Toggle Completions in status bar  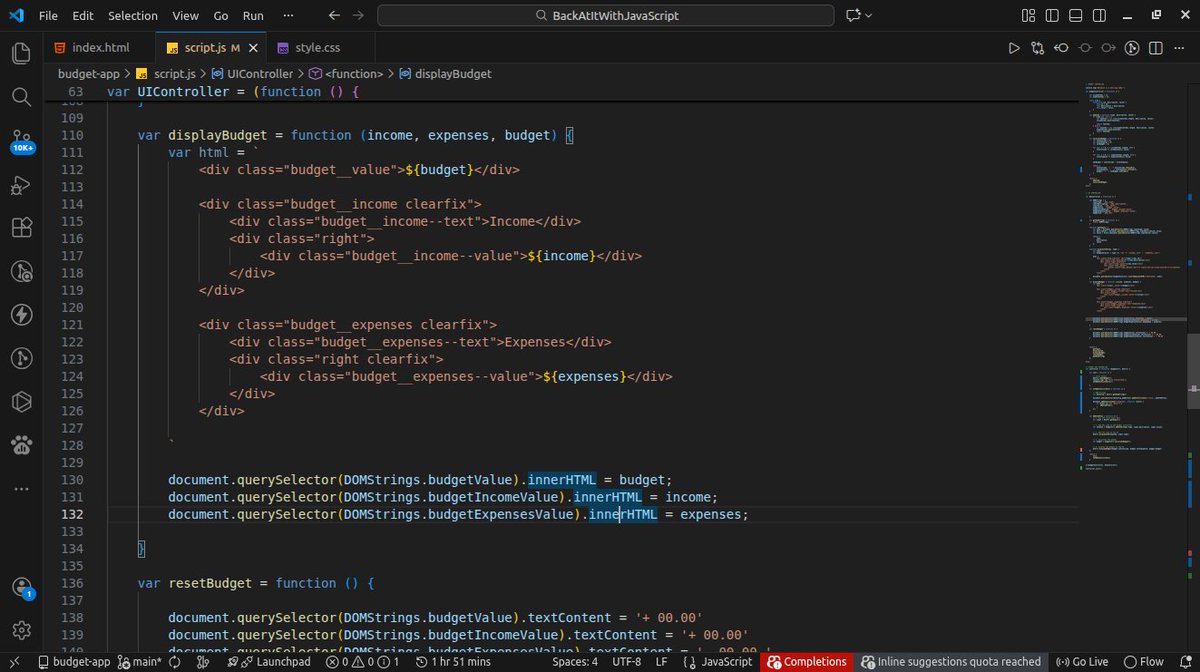tap(806, 662)
